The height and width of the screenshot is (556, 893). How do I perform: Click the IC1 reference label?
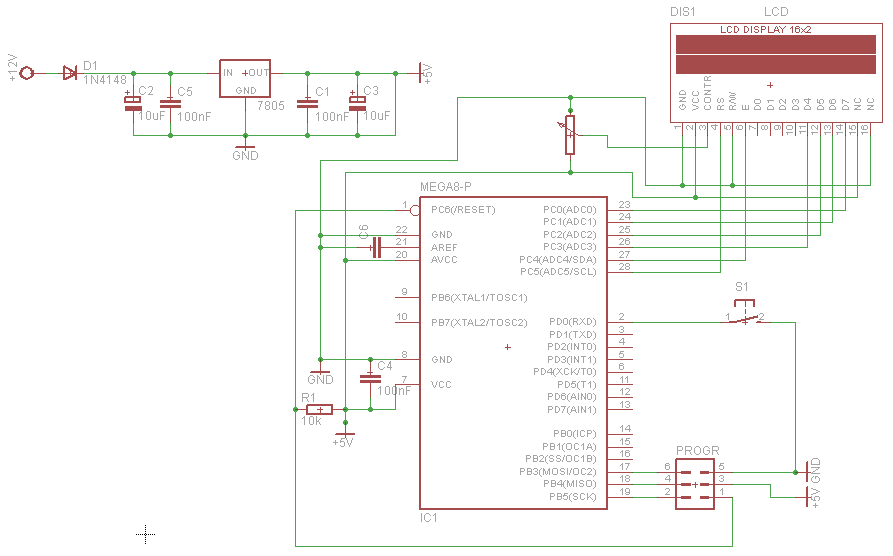pyautogui.click(x=429, y=518)
